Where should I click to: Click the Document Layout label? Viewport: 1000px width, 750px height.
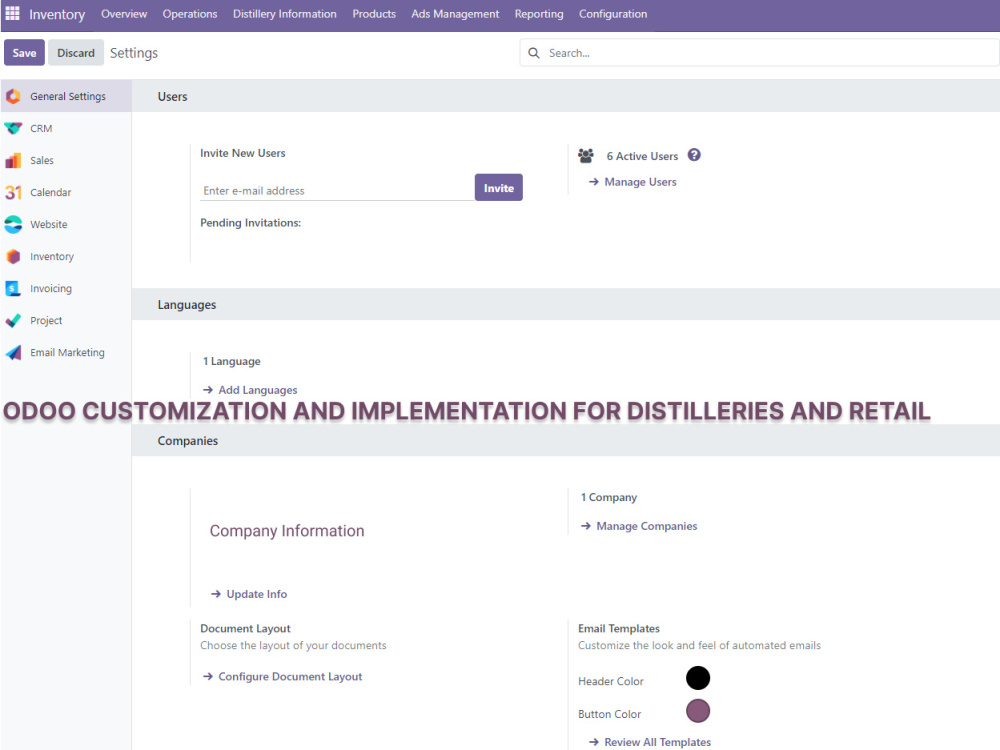(x=245, y=628)
